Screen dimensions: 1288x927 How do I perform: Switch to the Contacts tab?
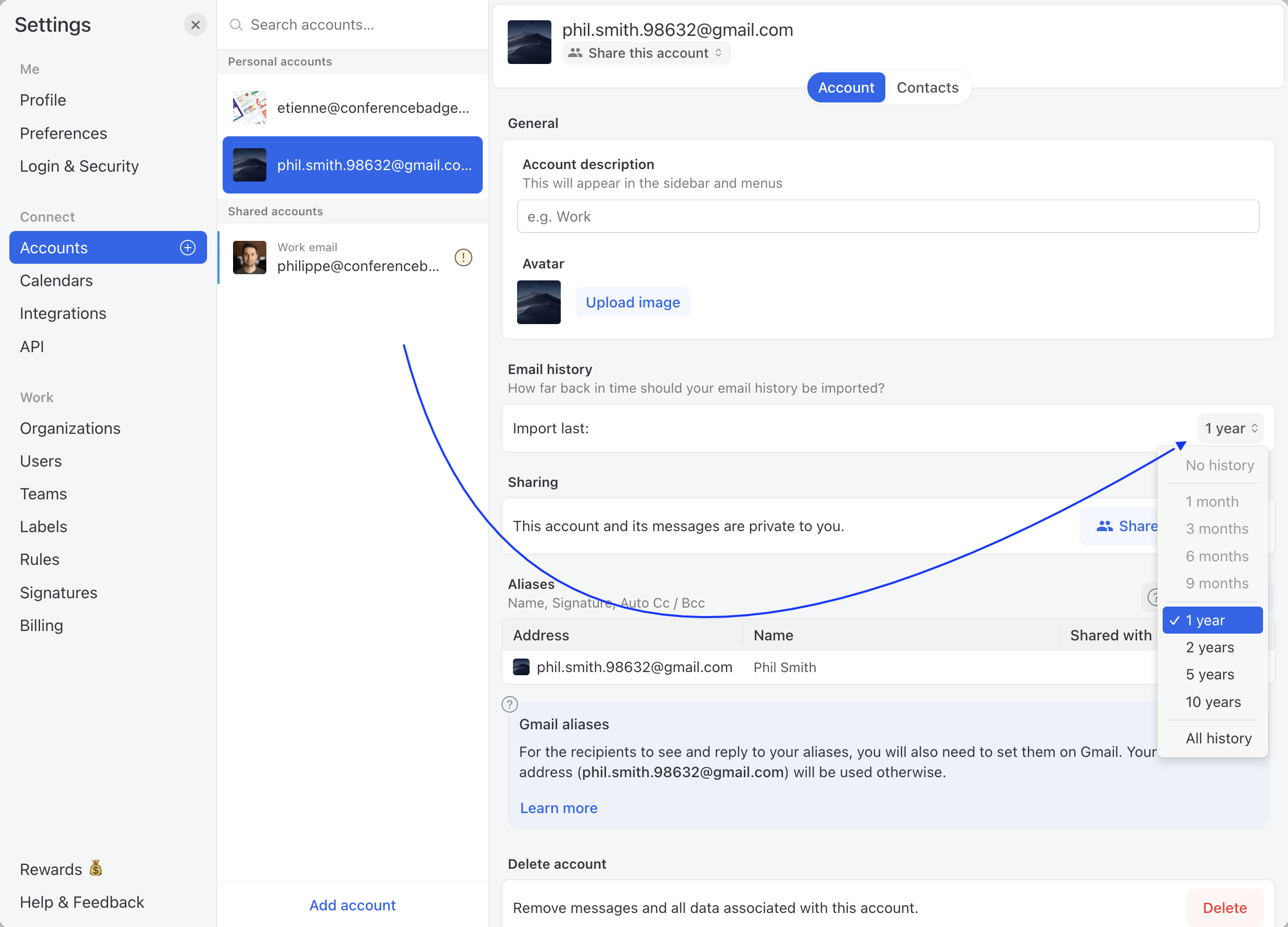pyautogui.click(x=927, y=87)
